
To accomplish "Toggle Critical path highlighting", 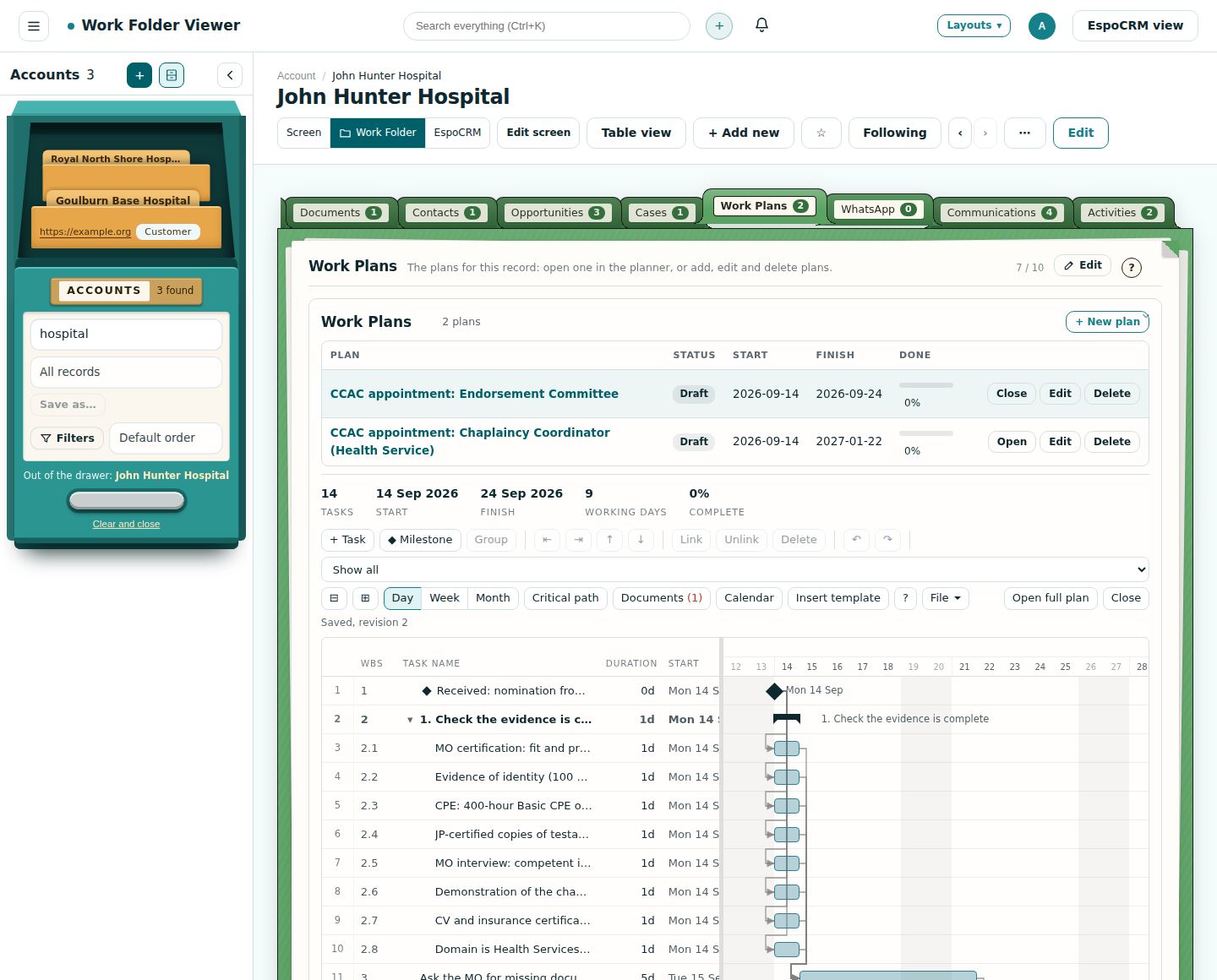I will tap(565, 598).
